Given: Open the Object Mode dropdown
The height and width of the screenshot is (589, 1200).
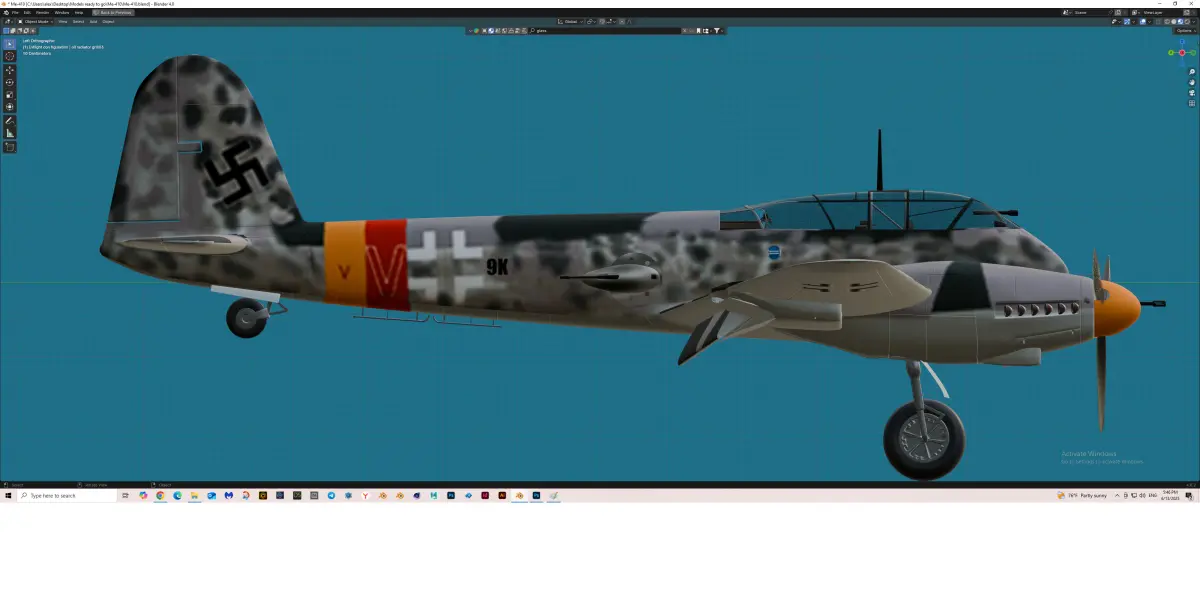Looking at the screenshot, I should click(x=36, y=22).
